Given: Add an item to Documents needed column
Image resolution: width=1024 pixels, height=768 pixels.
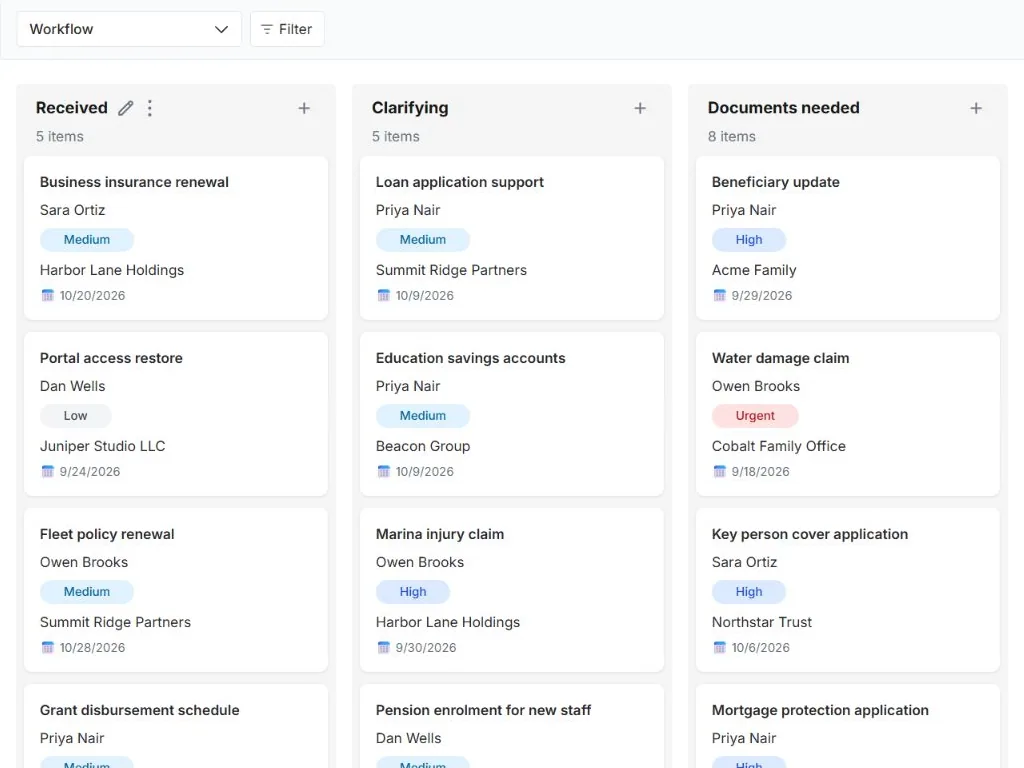Looking at the screenshot, I should [976, 108].
